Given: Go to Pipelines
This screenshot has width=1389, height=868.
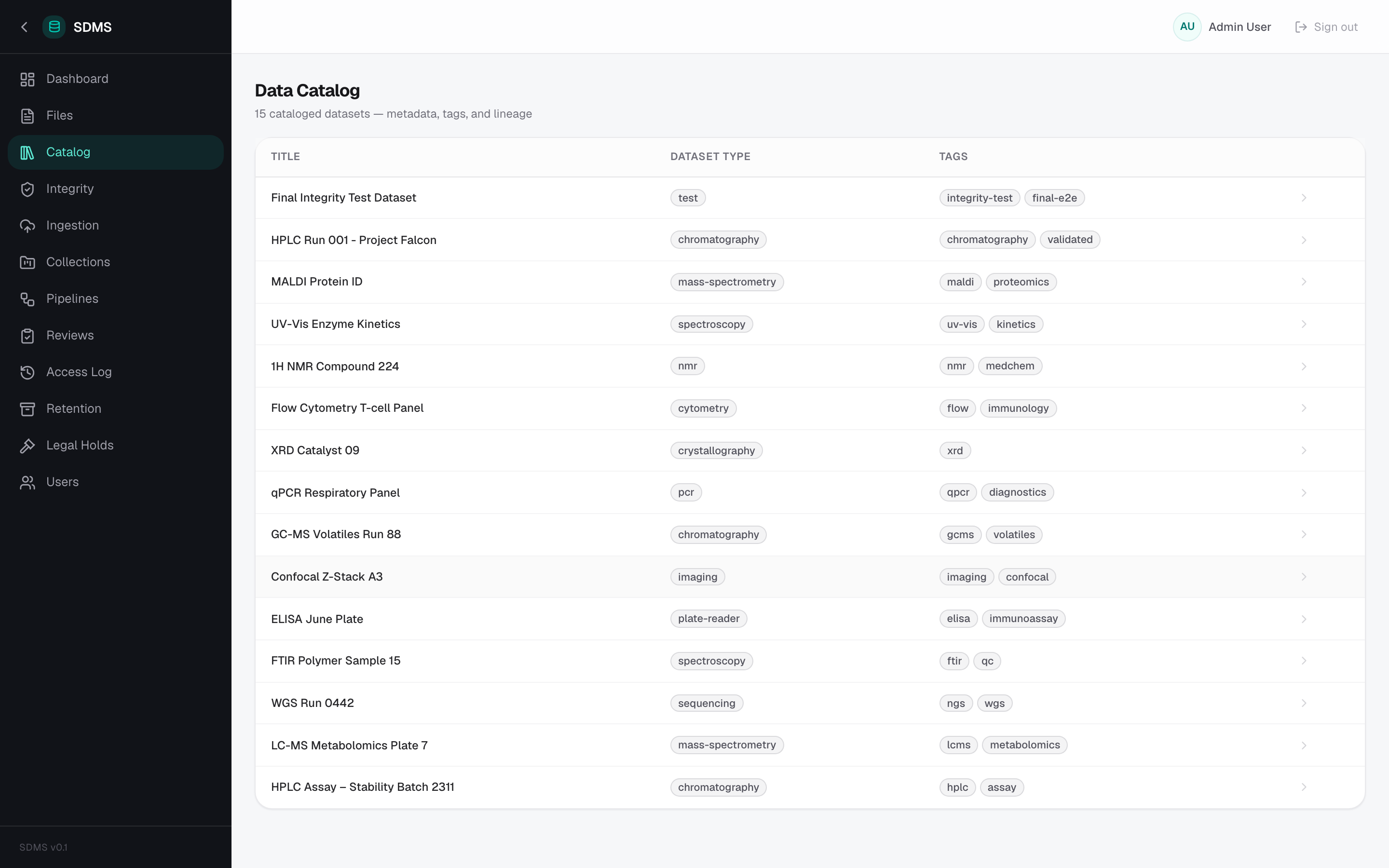Looking at the screenshot, I should point(115,299).
